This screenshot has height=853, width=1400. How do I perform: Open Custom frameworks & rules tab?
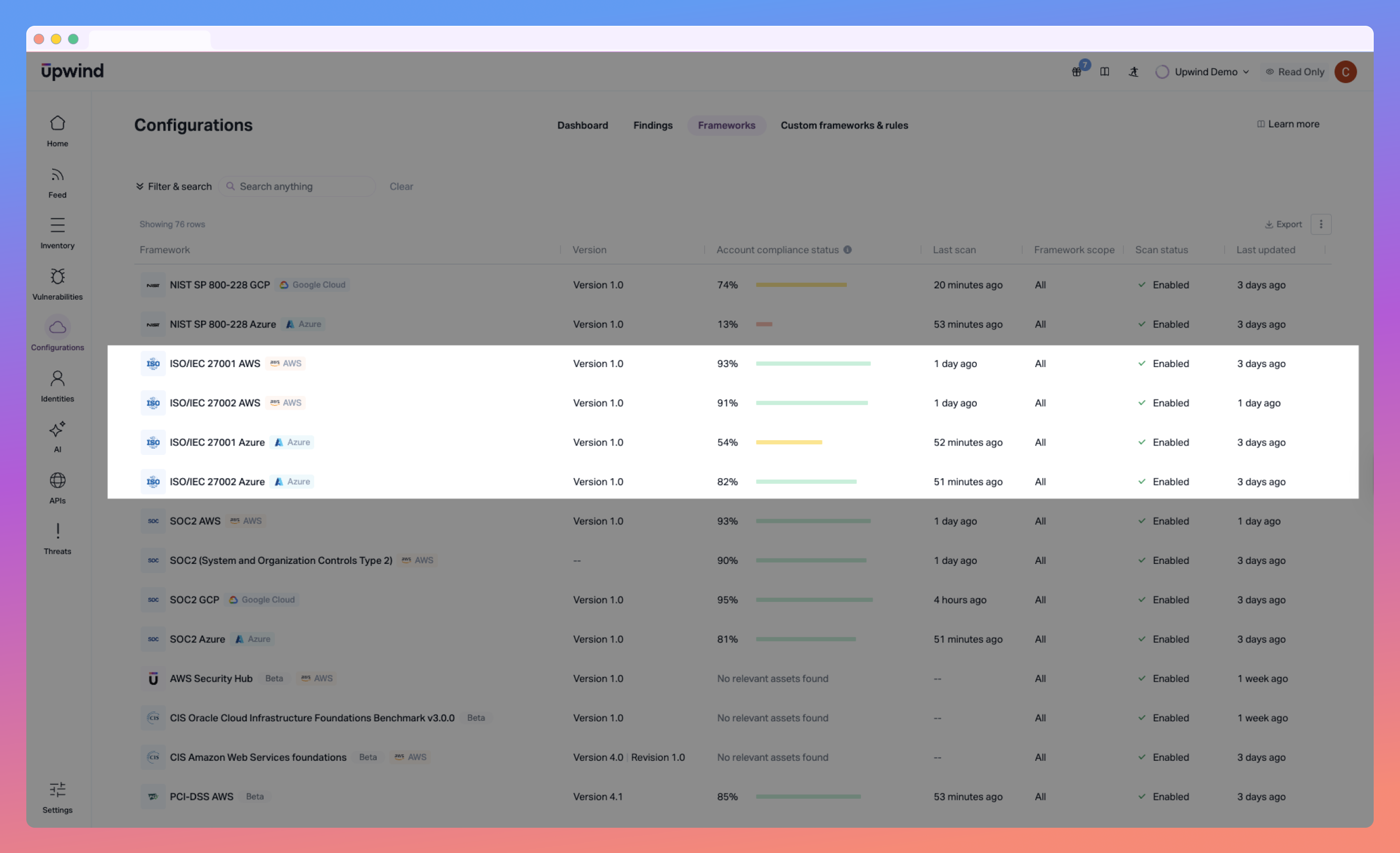[x=844, y=125]
